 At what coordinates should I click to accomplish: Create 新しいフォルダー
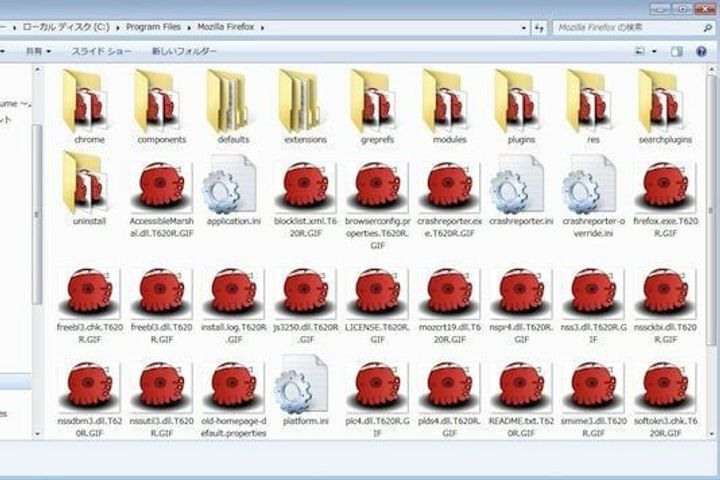click(184, 51)
